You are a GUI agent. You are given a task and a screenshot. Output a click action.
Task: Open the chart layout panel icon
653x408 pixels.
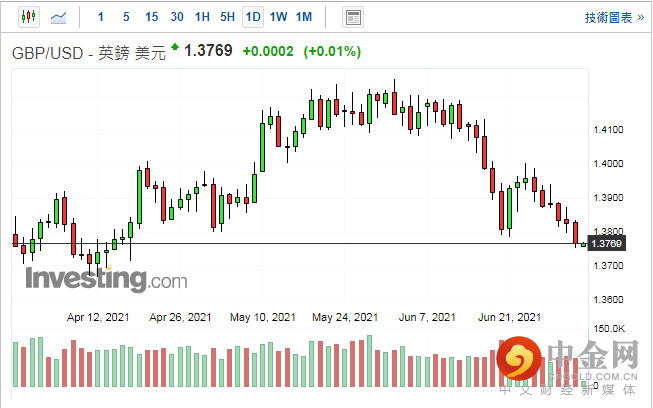[352, 17]
